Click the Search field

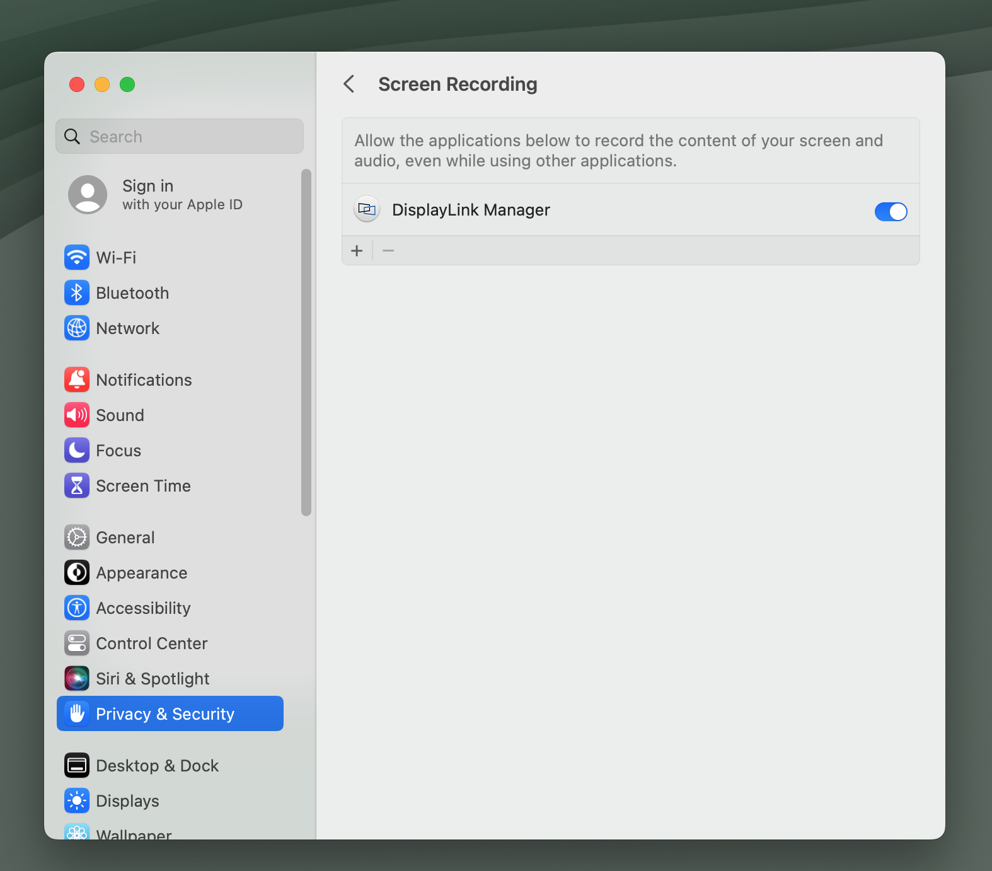[179, 135]
